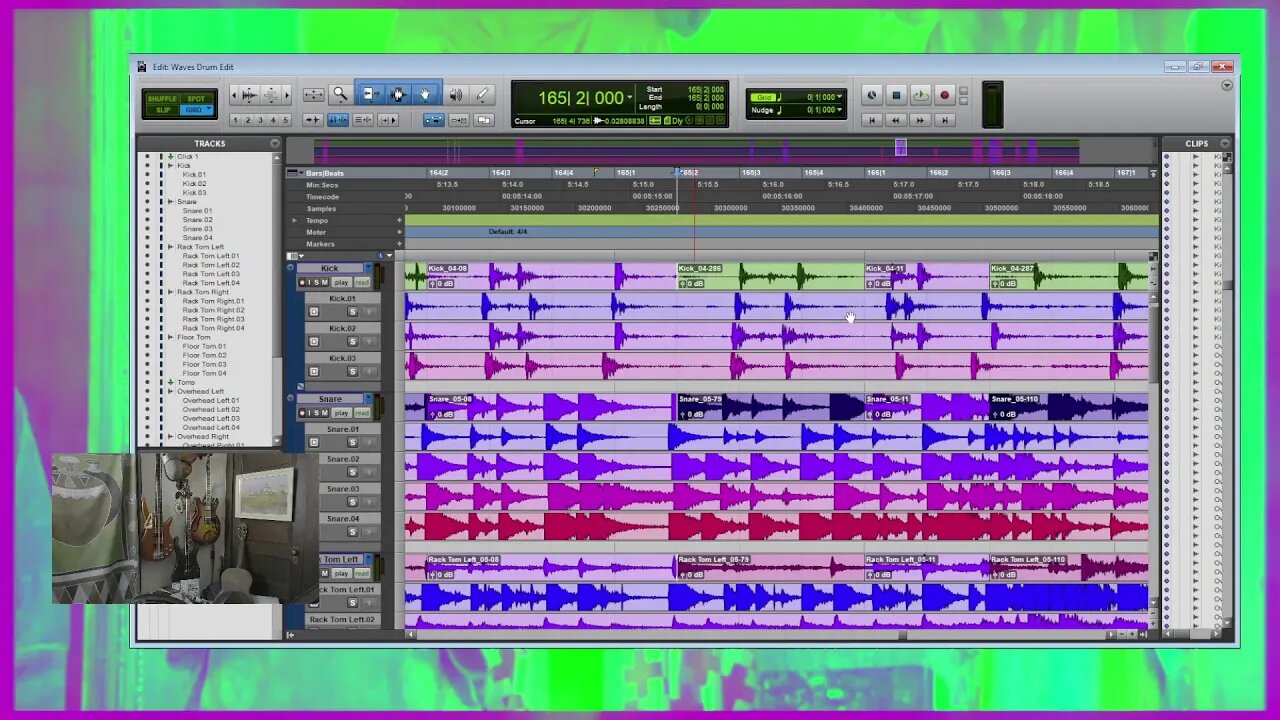Click the audio waveform zoom icon

(x=249, y=95)
